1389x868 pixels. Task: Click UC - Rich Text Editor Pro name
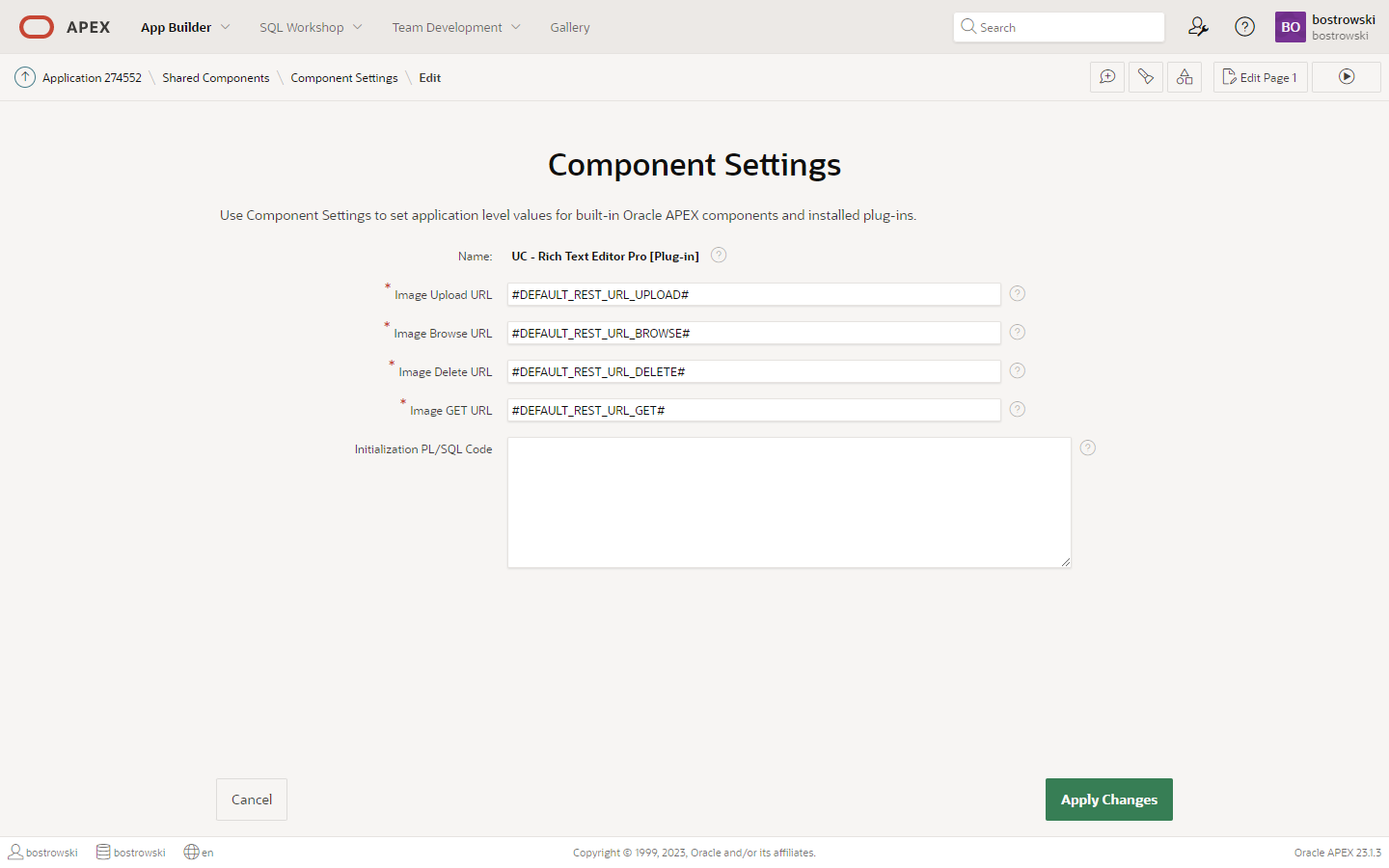pos(605,257)
